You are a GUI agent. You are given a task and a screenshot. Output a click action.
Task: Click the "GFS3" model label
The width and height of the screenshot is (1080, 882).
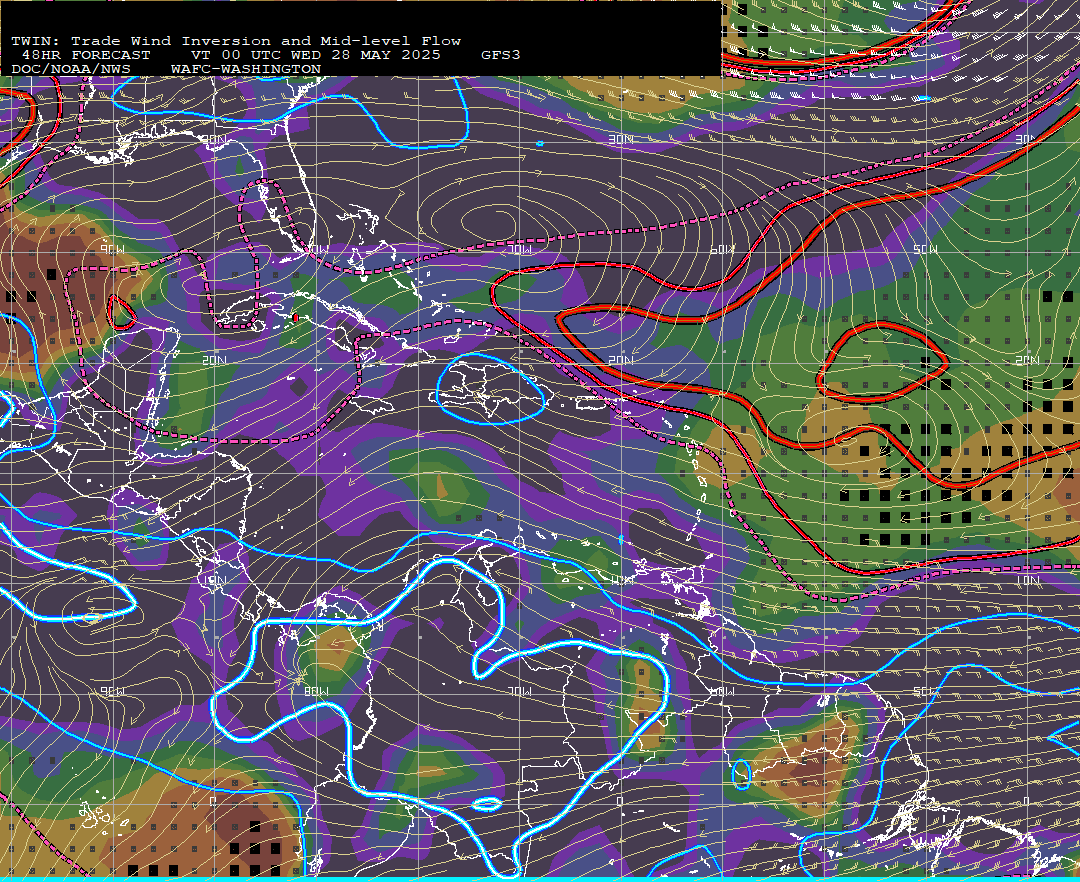[501, 55]
